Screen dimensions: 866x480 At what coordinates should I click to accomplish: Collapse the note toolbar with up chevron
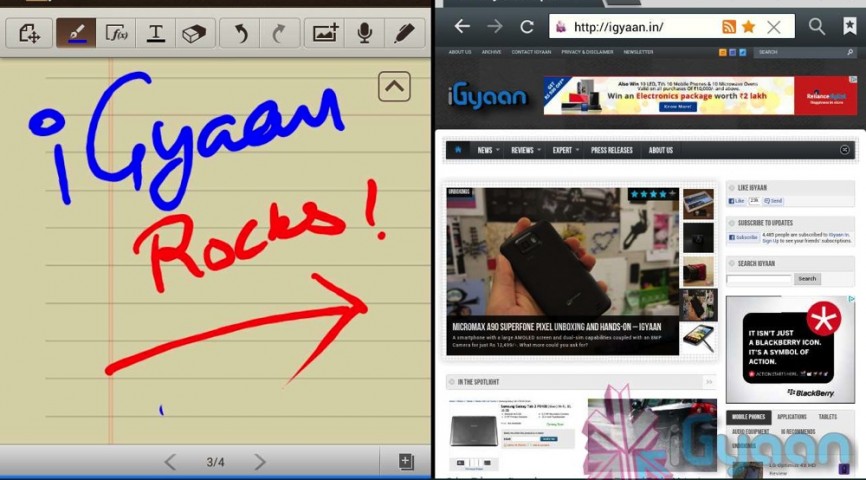coord(394,87)
